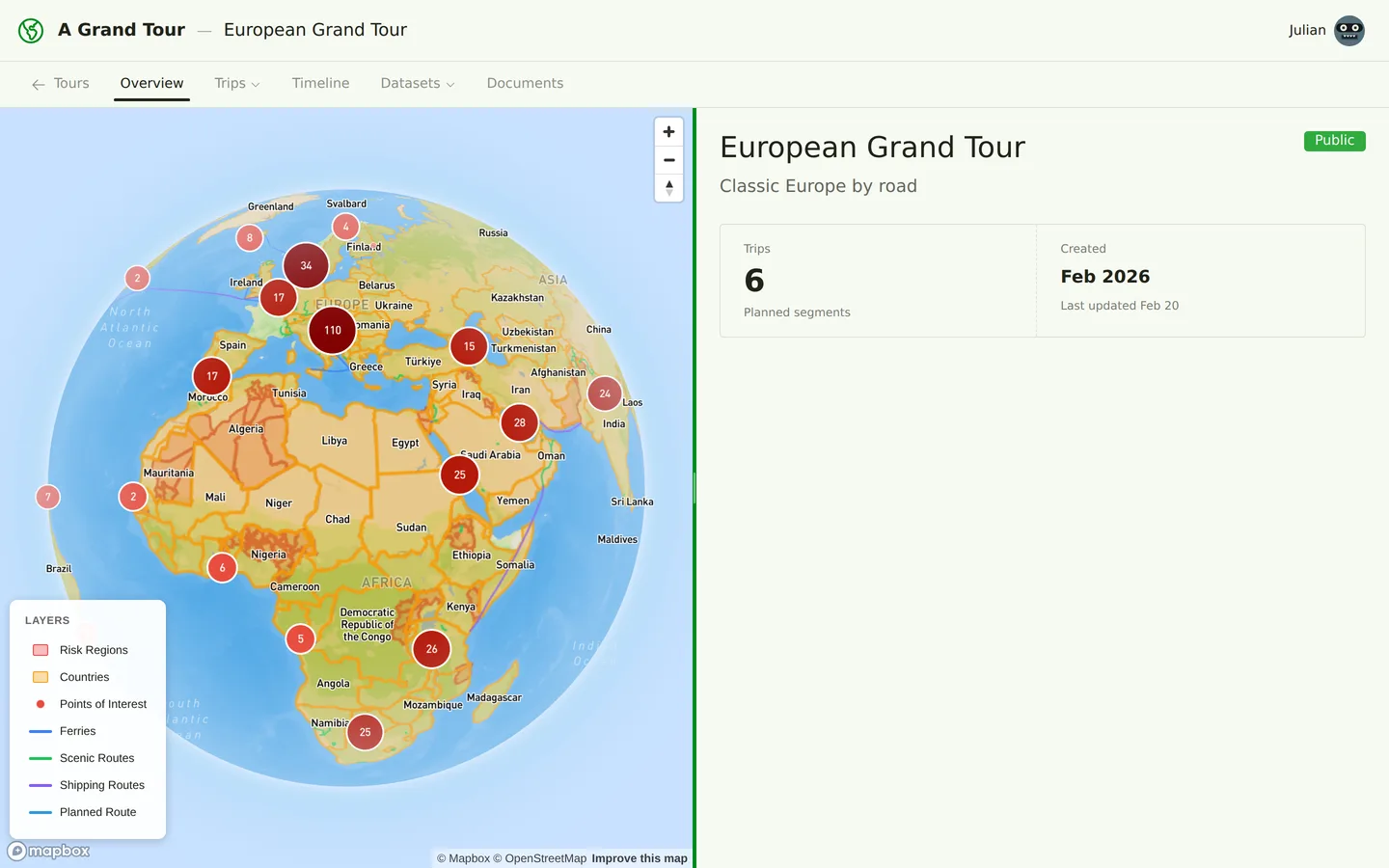Viewport: 1389px width, 868px height.
Task: Click the Public status badge
Action: pyautogui.click(x=1334, y=140)
